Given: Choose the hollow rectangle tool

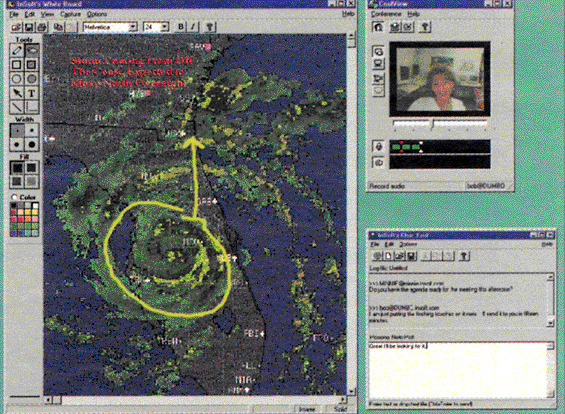Looking at the screenshot, I should [x=17, y=65].
